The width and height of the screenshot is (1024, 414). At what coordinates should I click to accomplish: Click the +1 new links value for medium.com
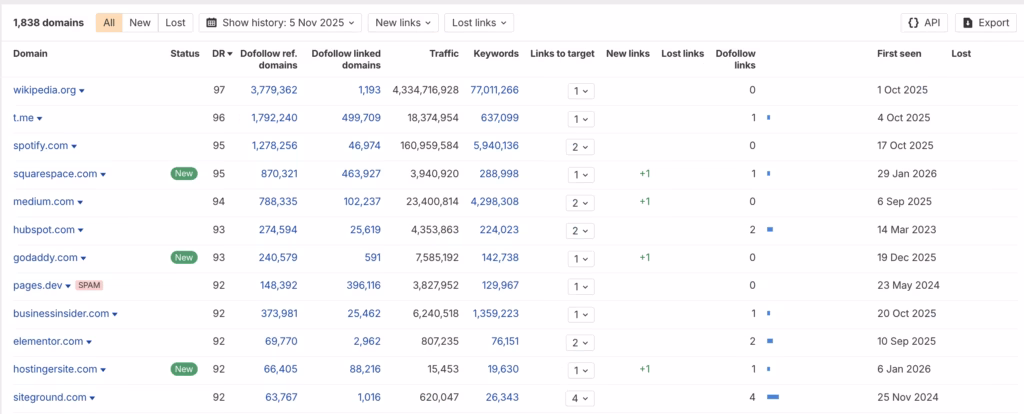point(645,202)
